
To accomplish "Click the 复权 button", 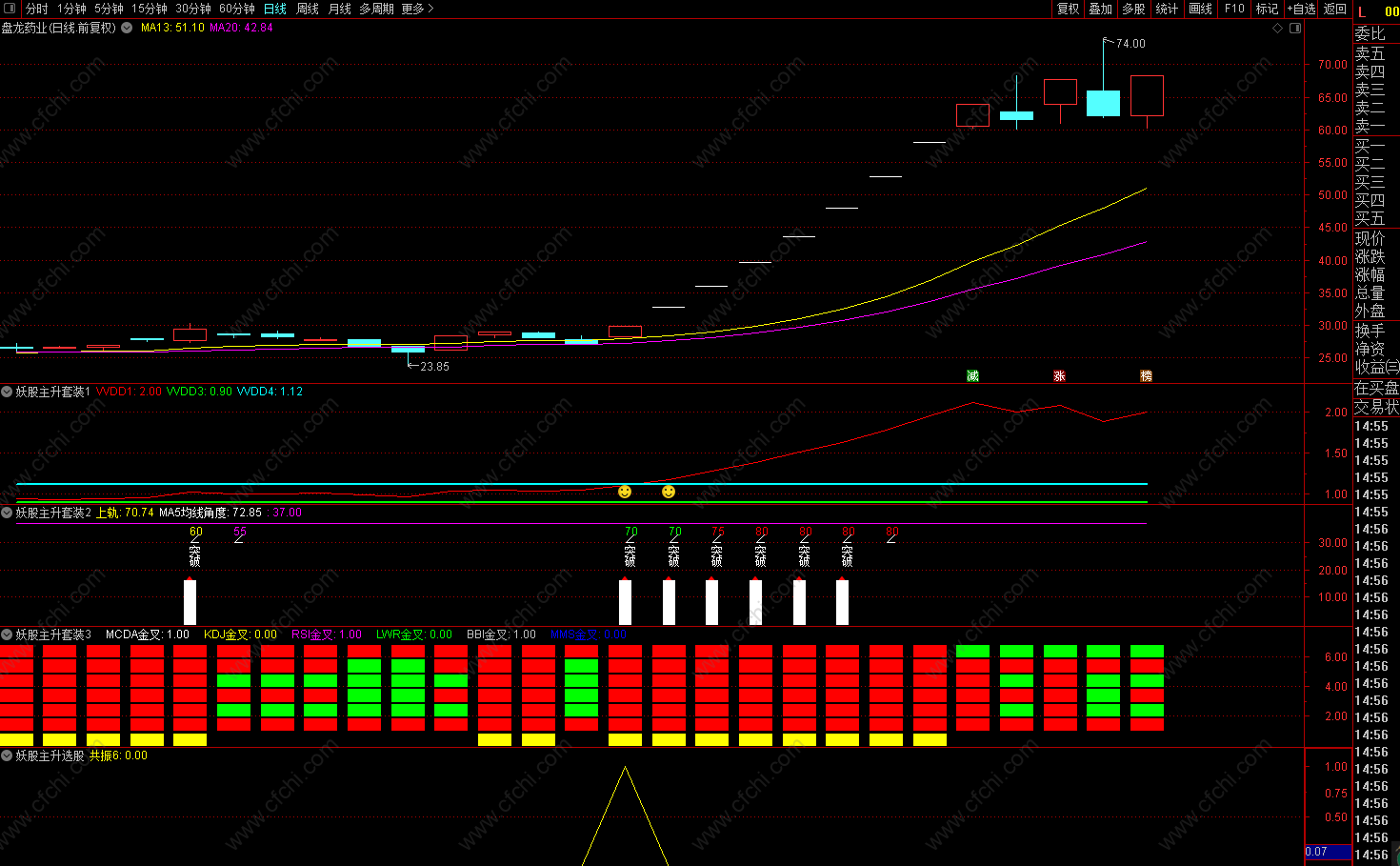I will pos(1069,9).
